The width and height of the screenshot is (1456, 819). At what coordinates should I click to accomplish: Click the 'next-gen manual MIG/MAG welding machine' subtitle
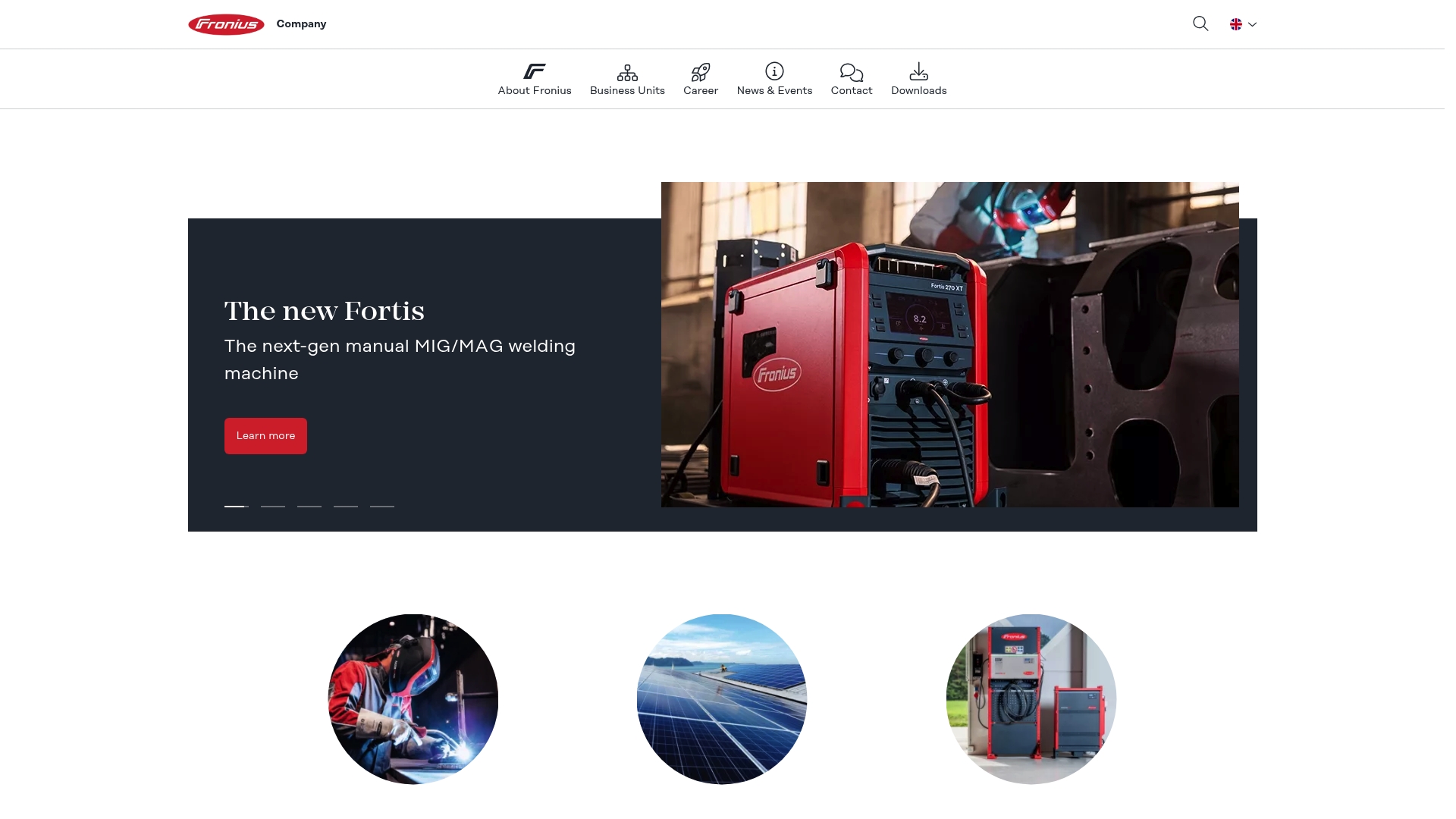tap(400, 359)
